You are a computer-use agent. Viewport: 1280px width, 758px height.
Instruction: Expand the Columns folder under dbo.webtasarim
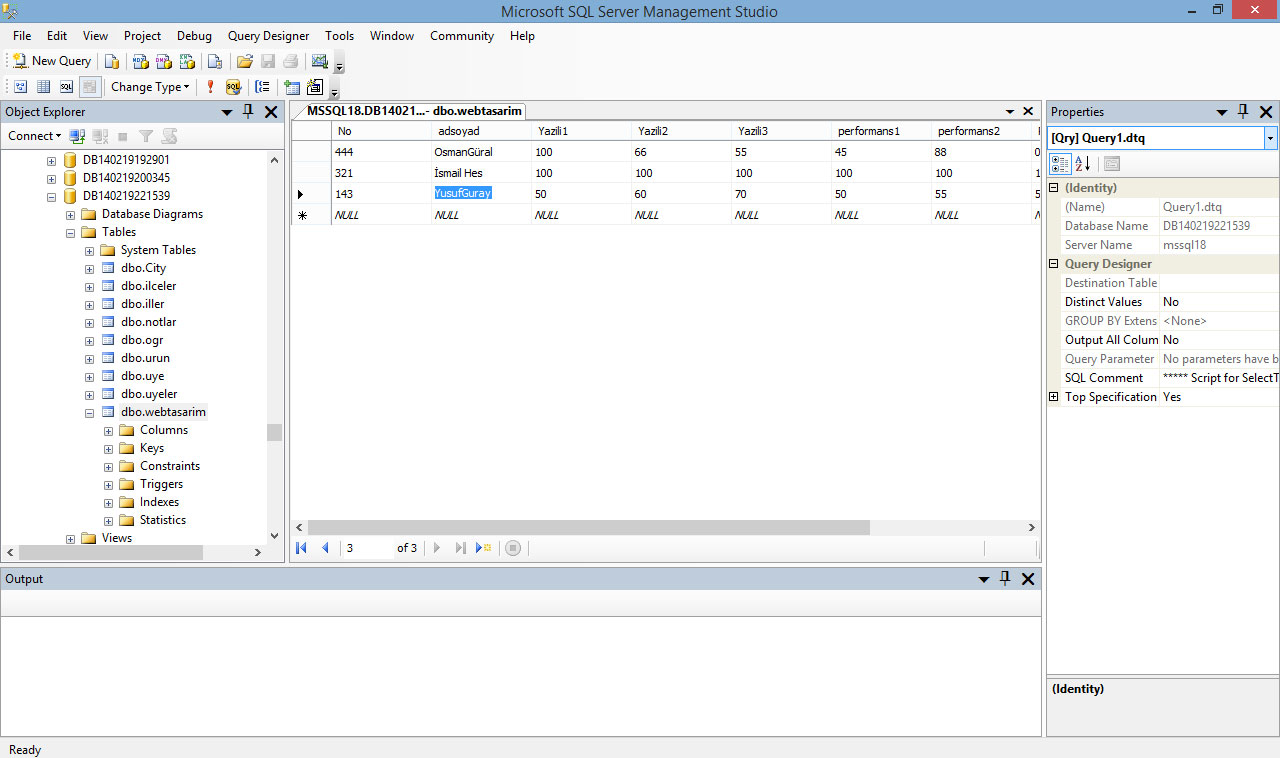point(109,430)
